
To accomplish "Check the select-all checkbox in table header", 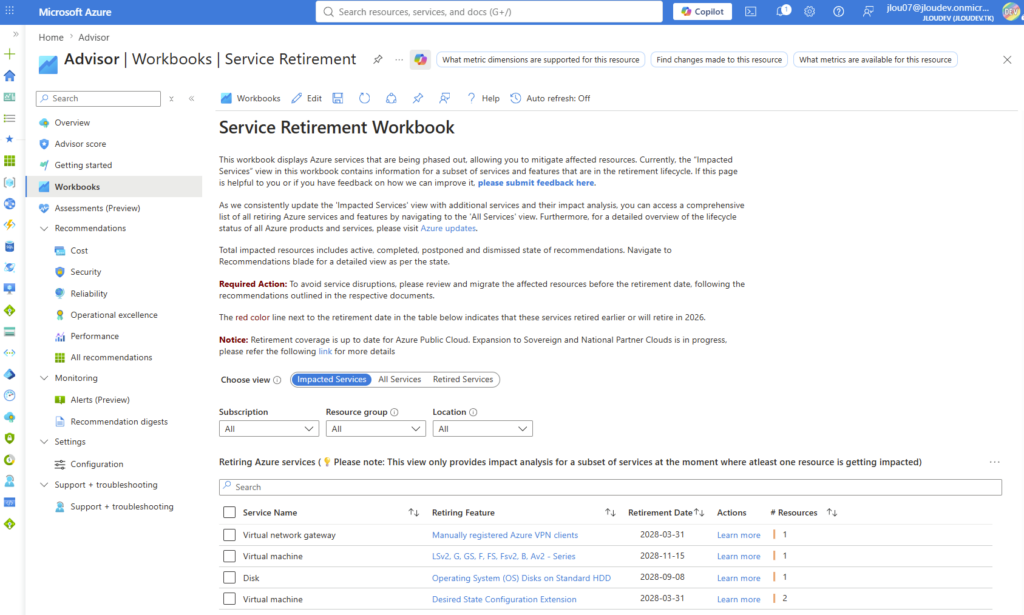I will [229, 512].
